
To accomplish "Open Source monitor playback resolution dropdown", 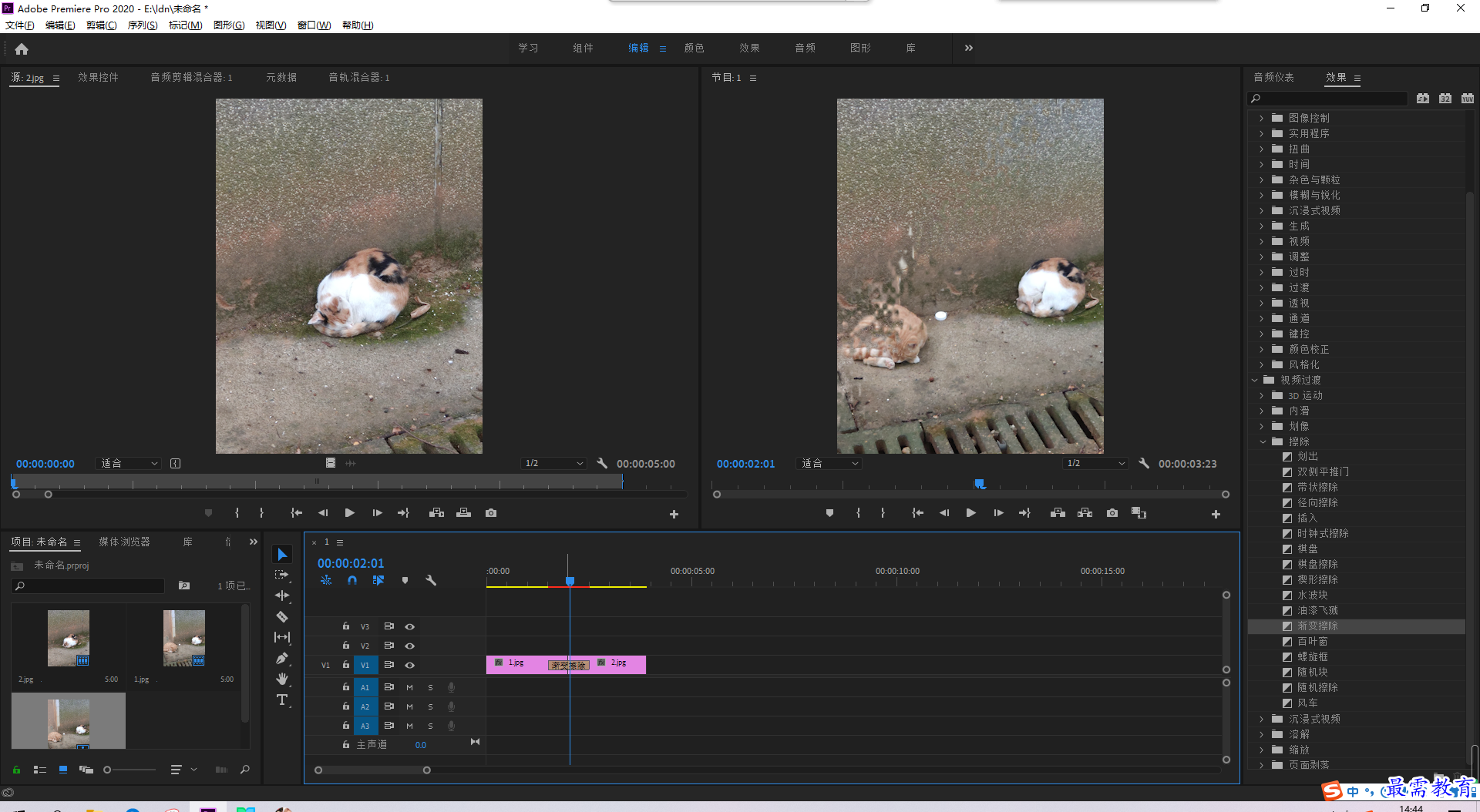I will point(553,463).
